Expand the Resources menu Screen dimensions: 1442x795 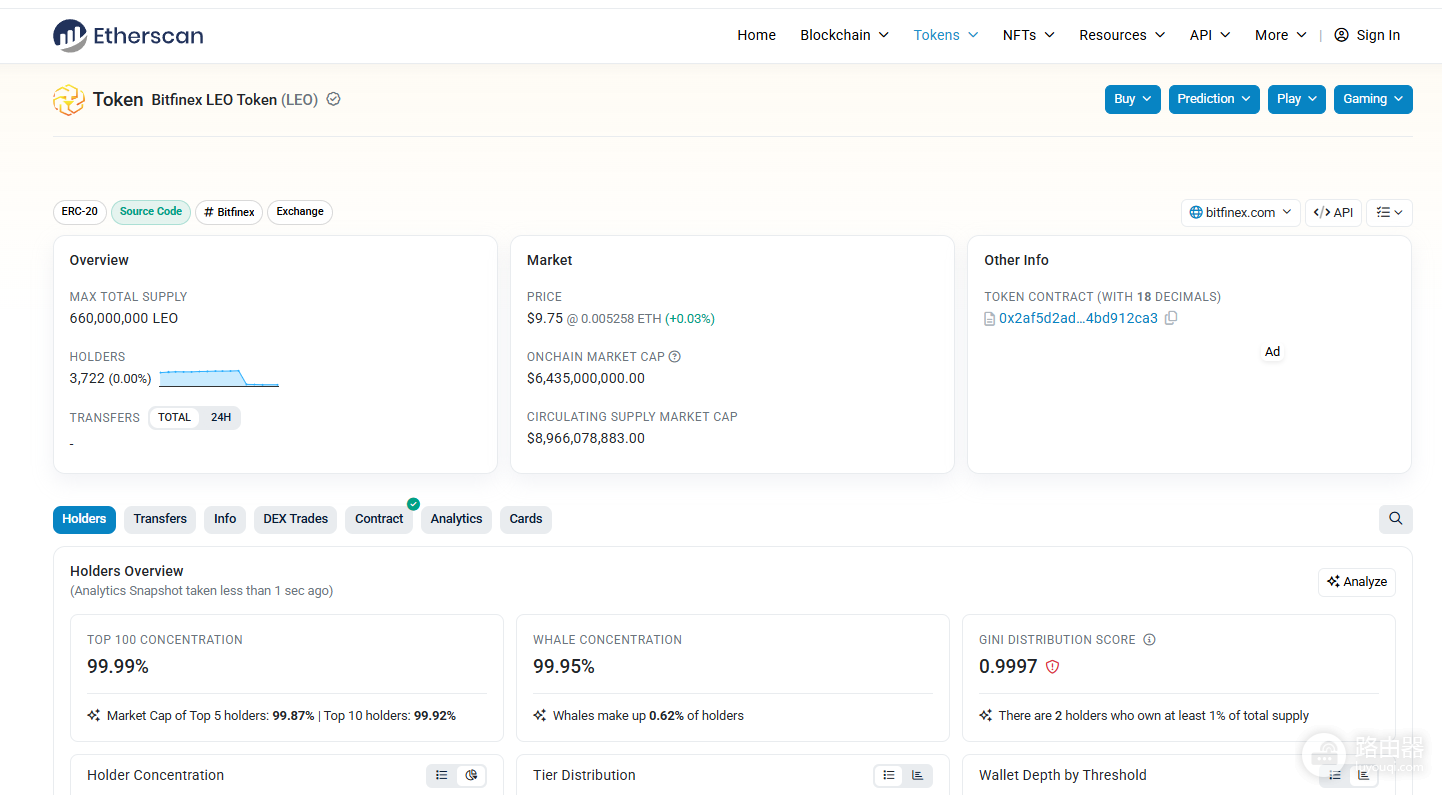[1122, 35]
